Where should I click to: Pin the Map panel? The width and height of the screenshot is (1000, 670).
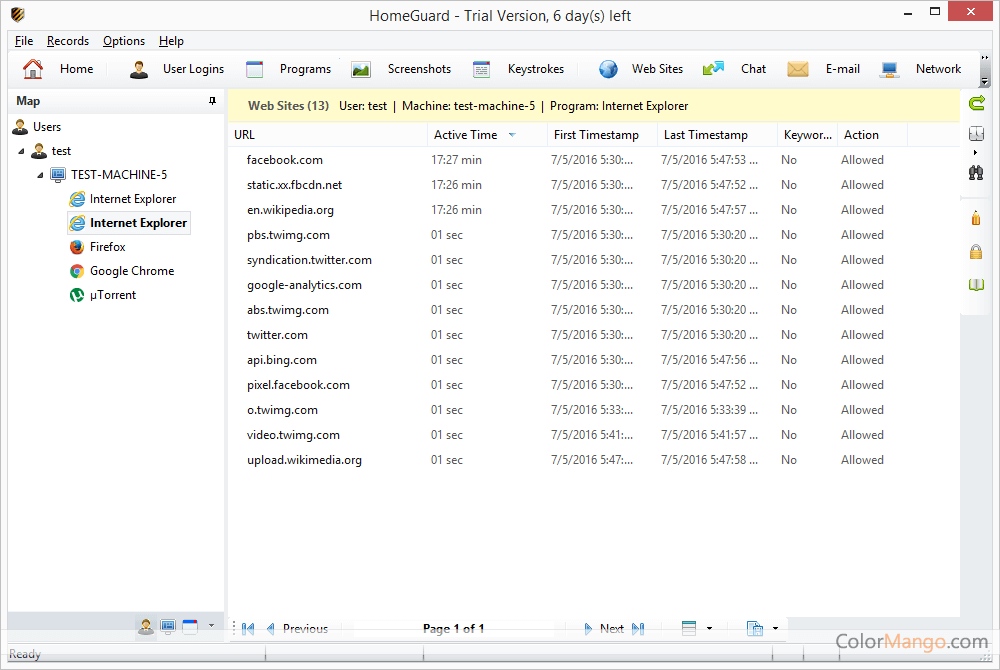point(212,101)
